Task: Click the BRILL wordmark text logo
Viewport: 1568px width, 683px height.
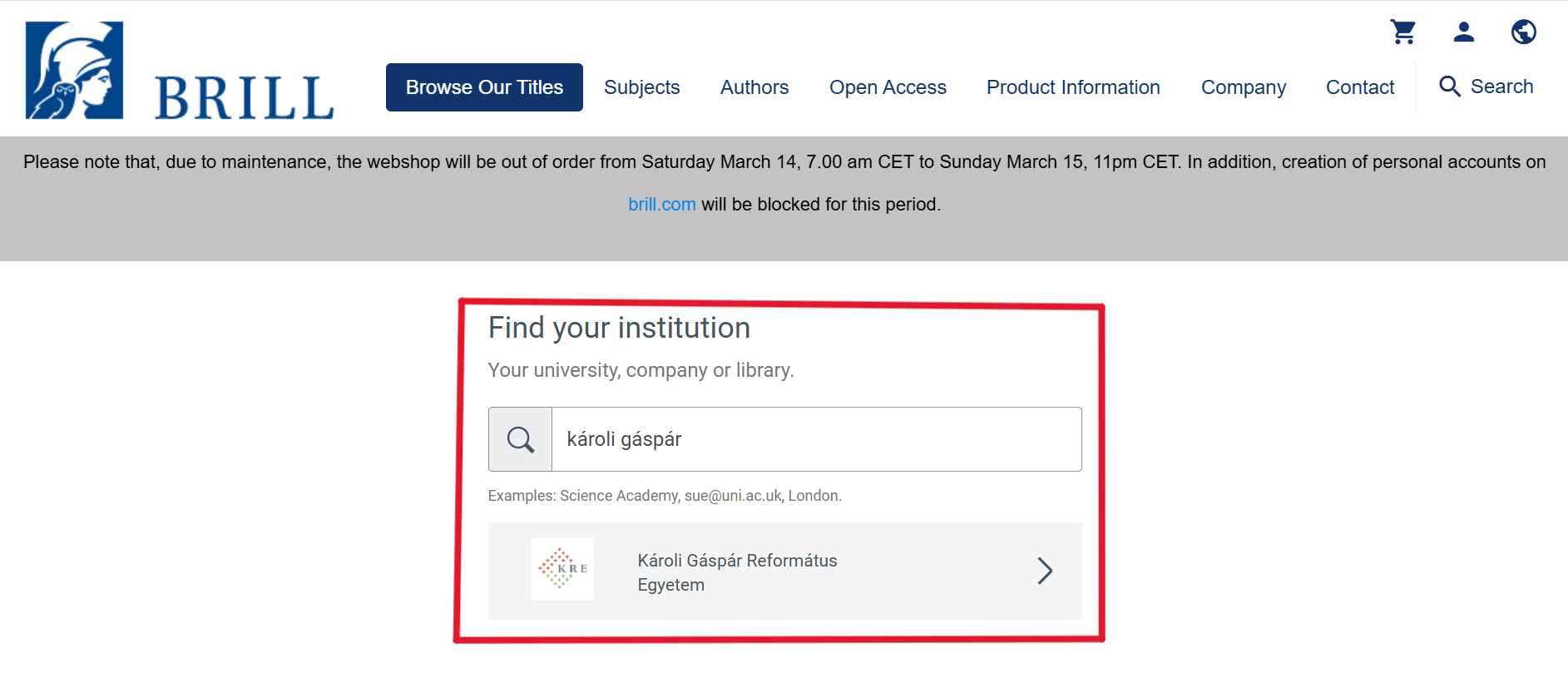Action: pyautogui.click(x=244, y=98)
